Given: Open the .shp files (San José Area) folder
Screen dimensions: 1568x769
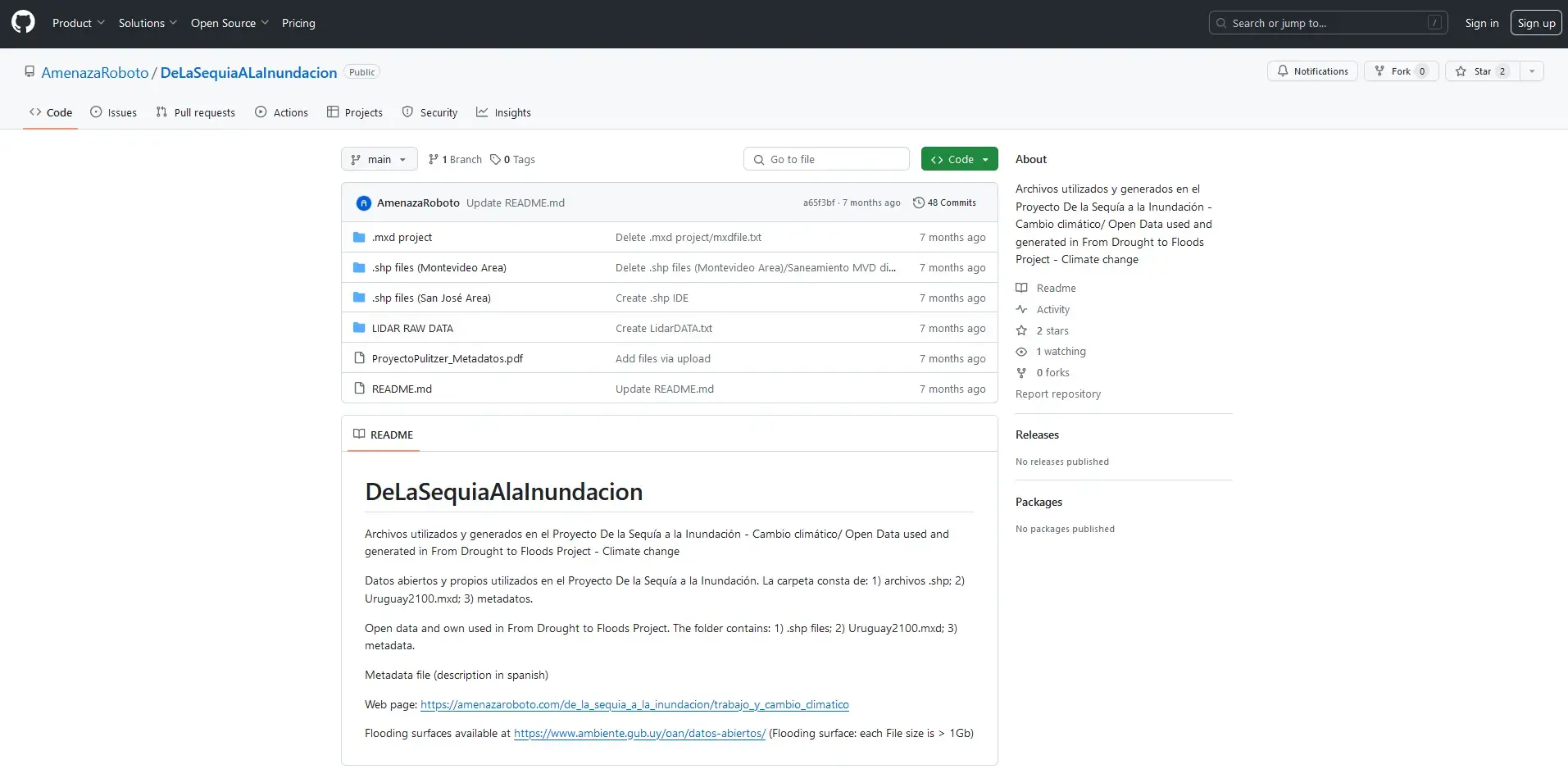Looking at the screenshot, I should pyautogui.click(x=431, y=298).
